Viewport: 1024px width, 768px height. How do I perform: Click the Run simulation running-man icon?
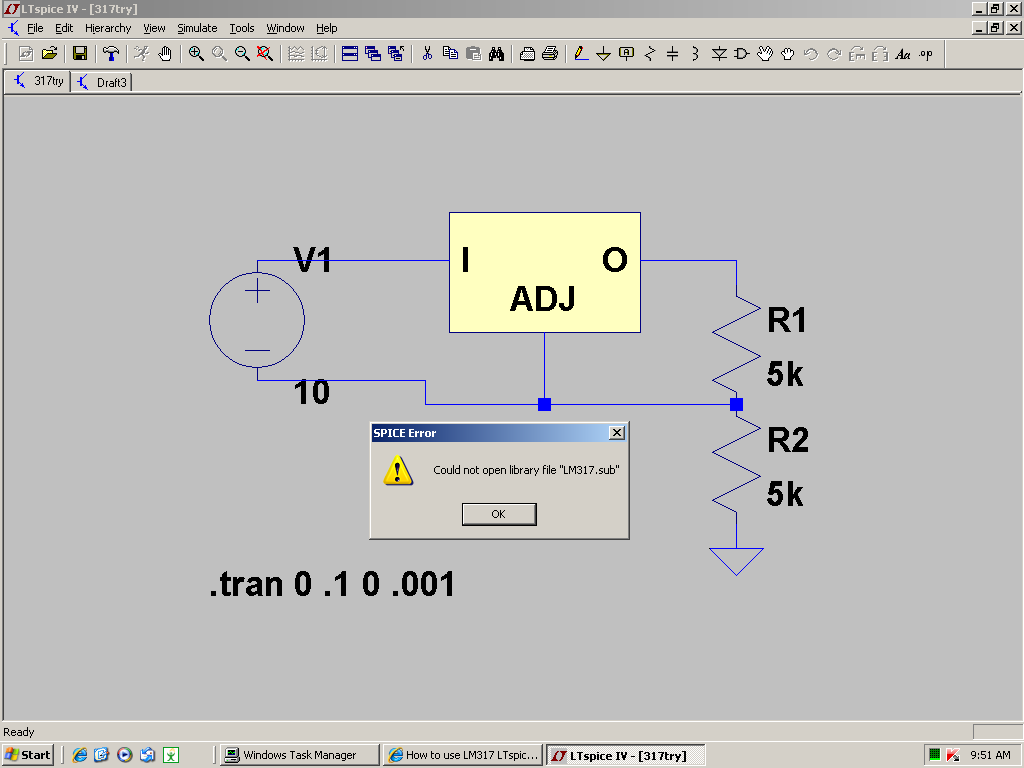click(142, 54)
